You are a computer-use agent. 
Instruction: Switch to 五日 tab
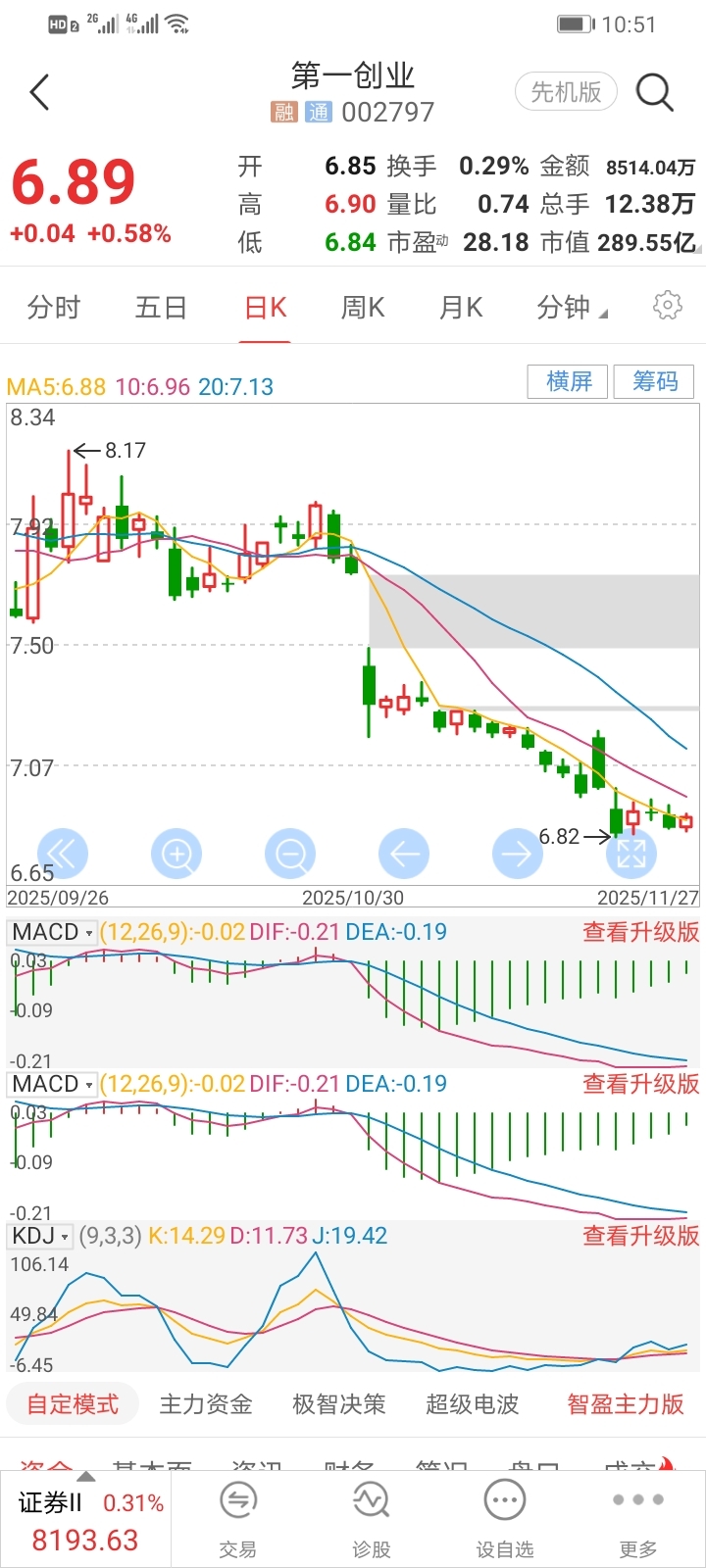(x=161, y=308)
